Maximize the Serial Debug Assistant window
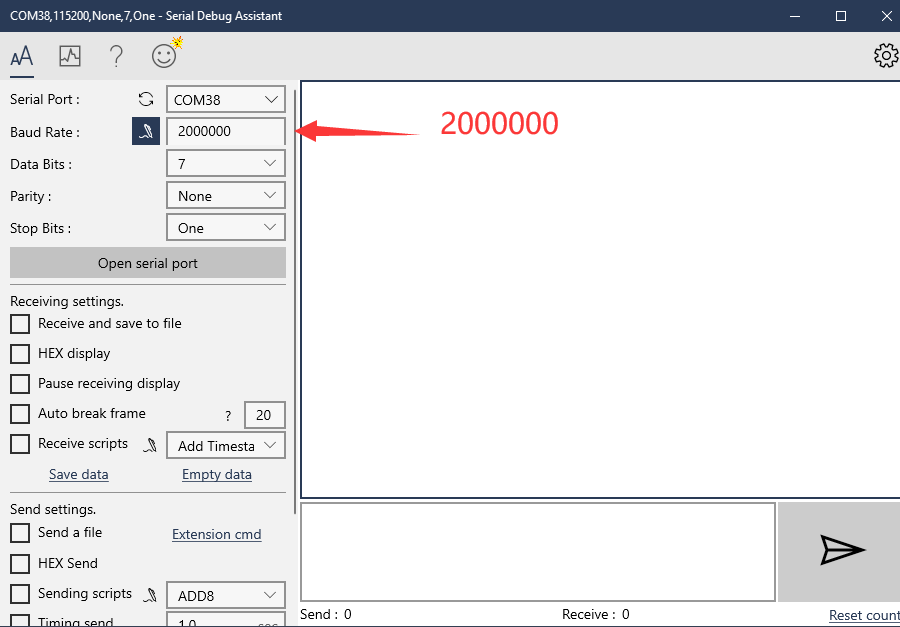The image size is (900, 627). point(841,16)
